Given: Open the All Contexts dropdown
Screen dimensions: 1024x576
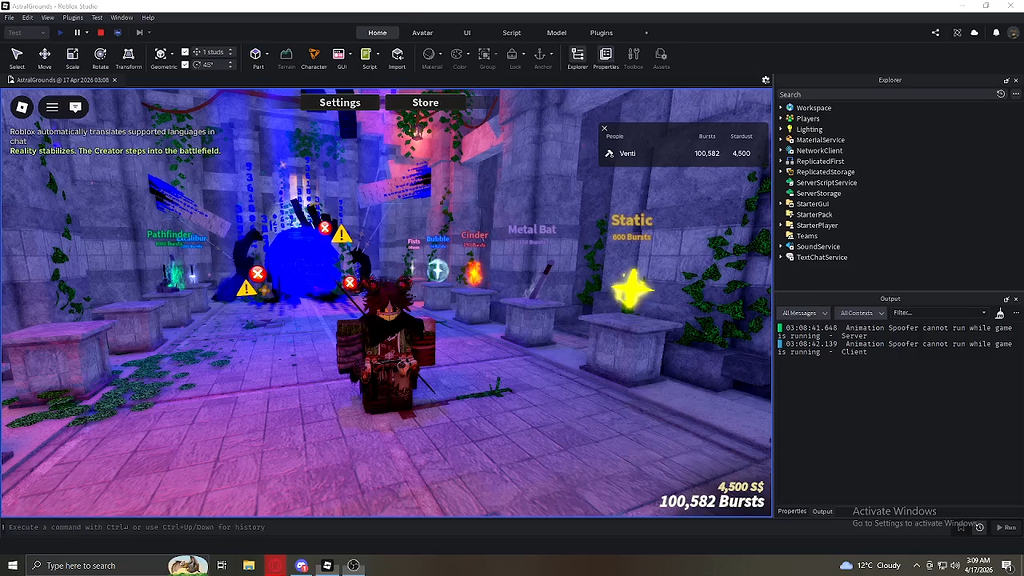Looking at the screenshot, I should [x=861, y=313].
